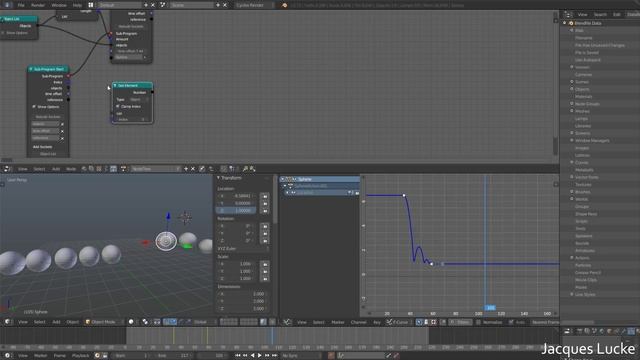Open graph editor Key menu
Viewport: 640px width, 360px height.
(x=377, y=322)
